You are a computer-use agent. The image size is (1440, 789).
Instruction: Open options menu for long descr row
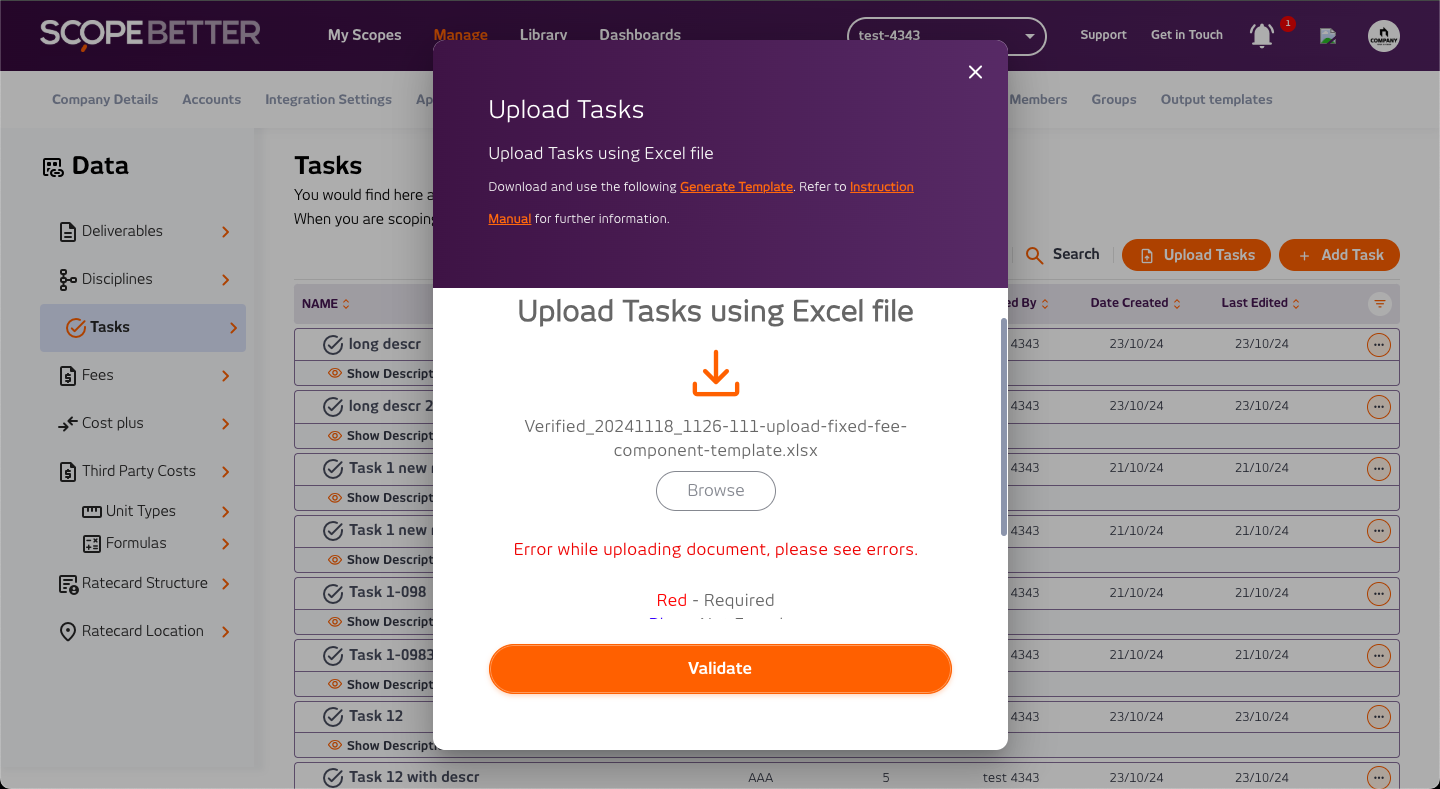(x=1379, y=344)
